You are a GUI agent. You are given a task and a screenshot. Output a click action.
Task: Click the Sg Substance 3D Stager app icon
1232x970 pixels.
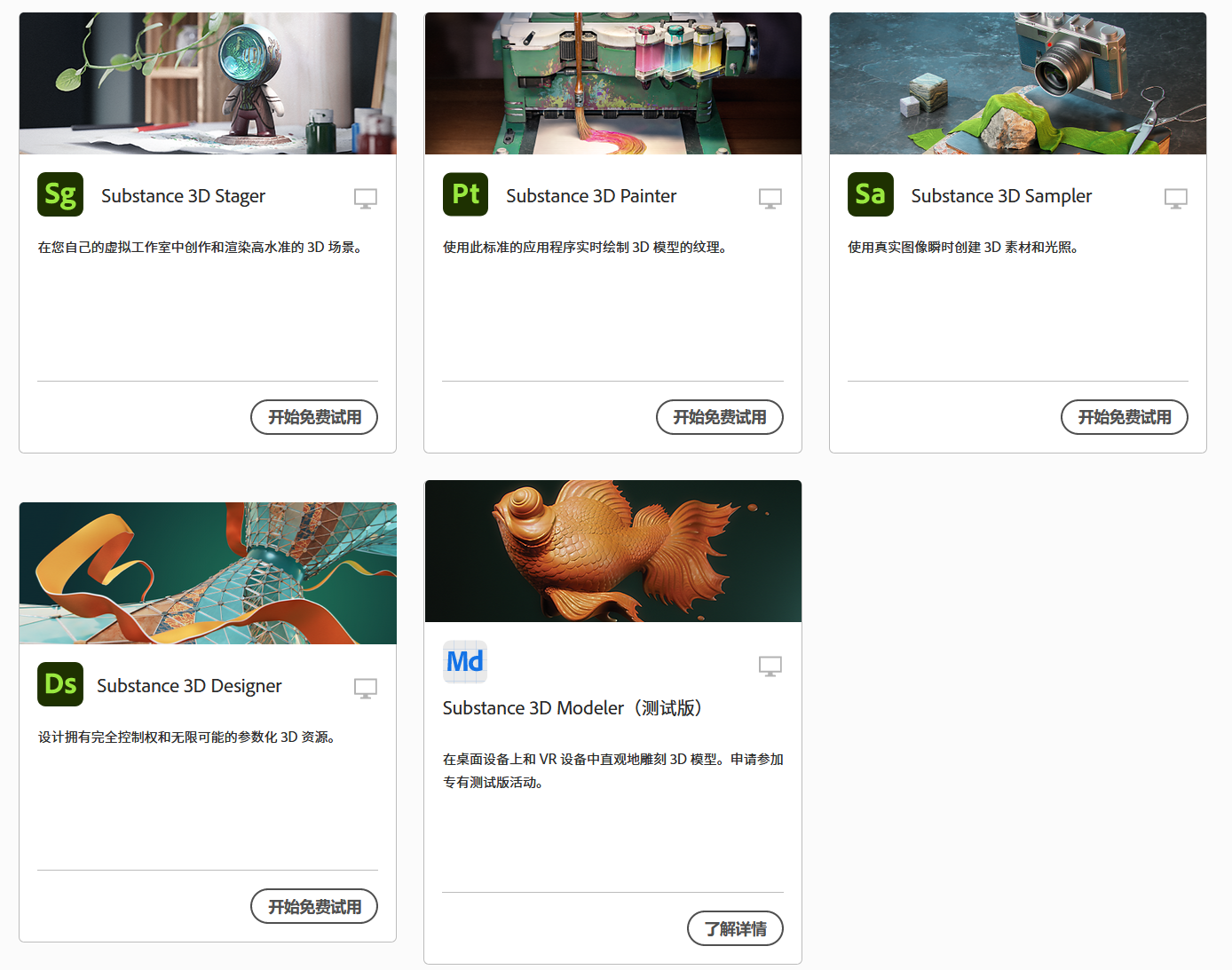(x=60, y=194)
